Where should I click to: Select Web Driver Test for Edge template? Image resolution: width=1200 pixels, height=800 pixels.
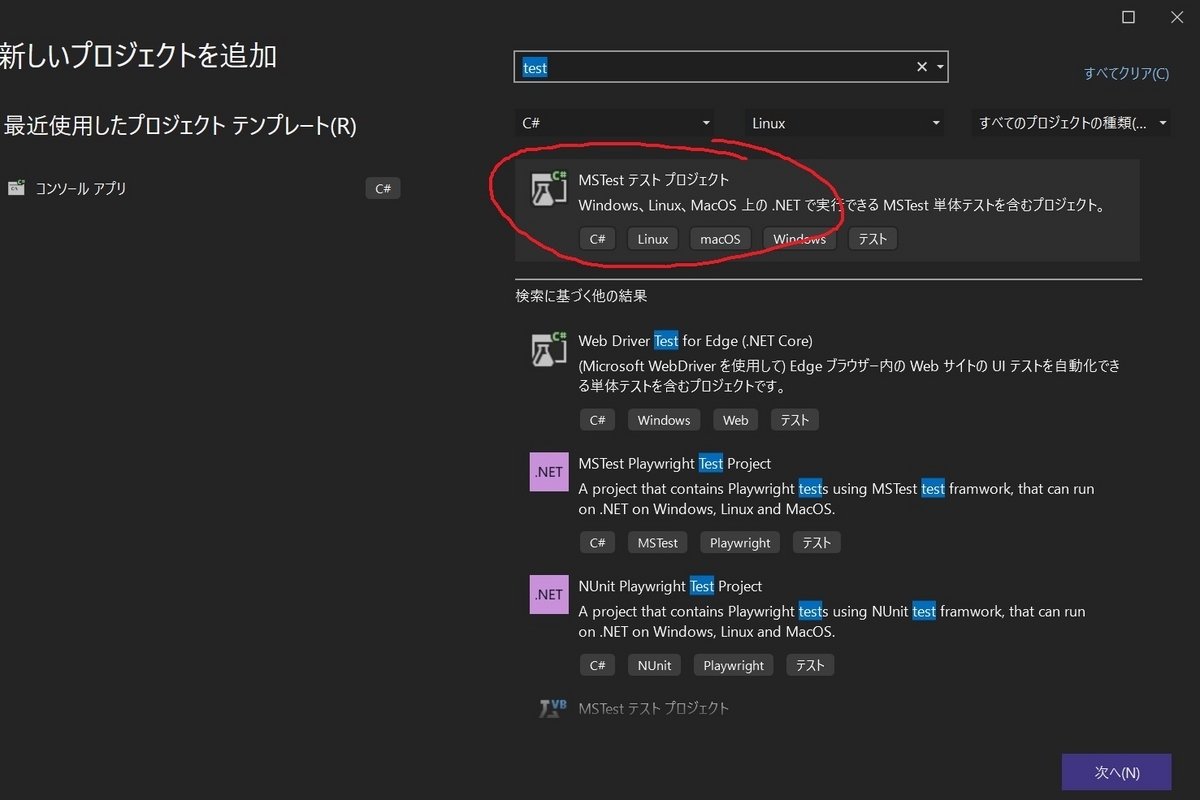pyautogui.click(x=827, y=381)
